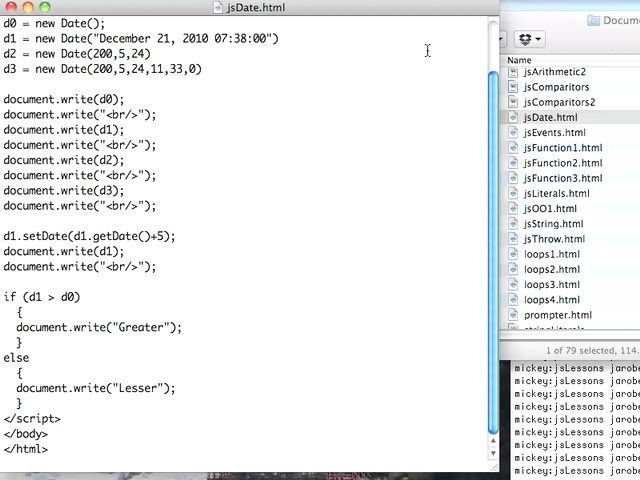Select the jsLiterals.html file icon

click(x=513, y=193)
